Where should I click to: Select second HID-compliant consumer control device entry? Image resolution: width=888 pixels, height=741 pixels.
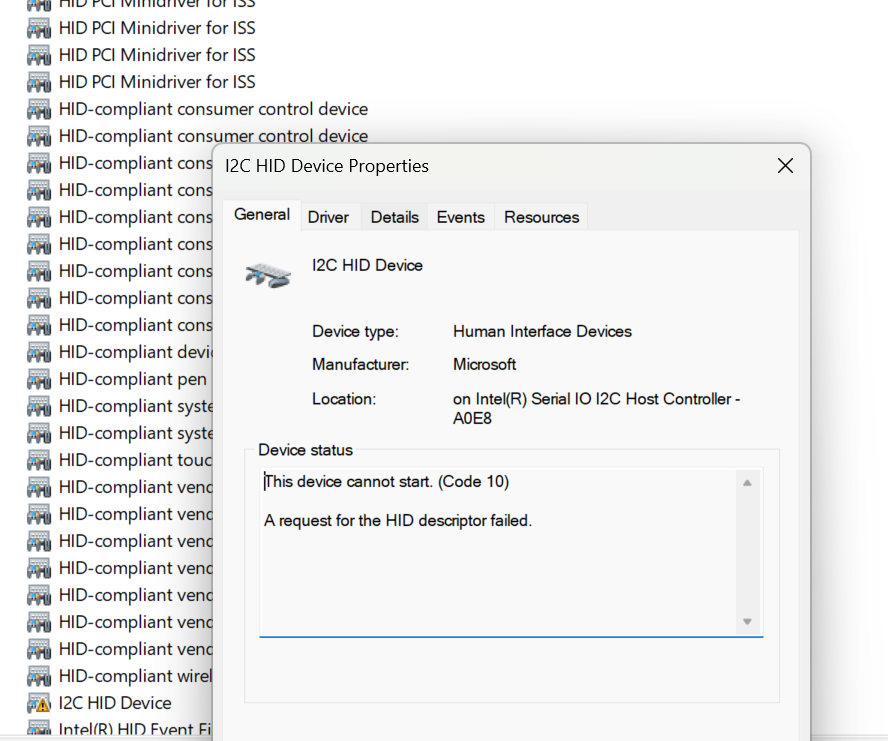pyautogui.click(x=213, y=136)
